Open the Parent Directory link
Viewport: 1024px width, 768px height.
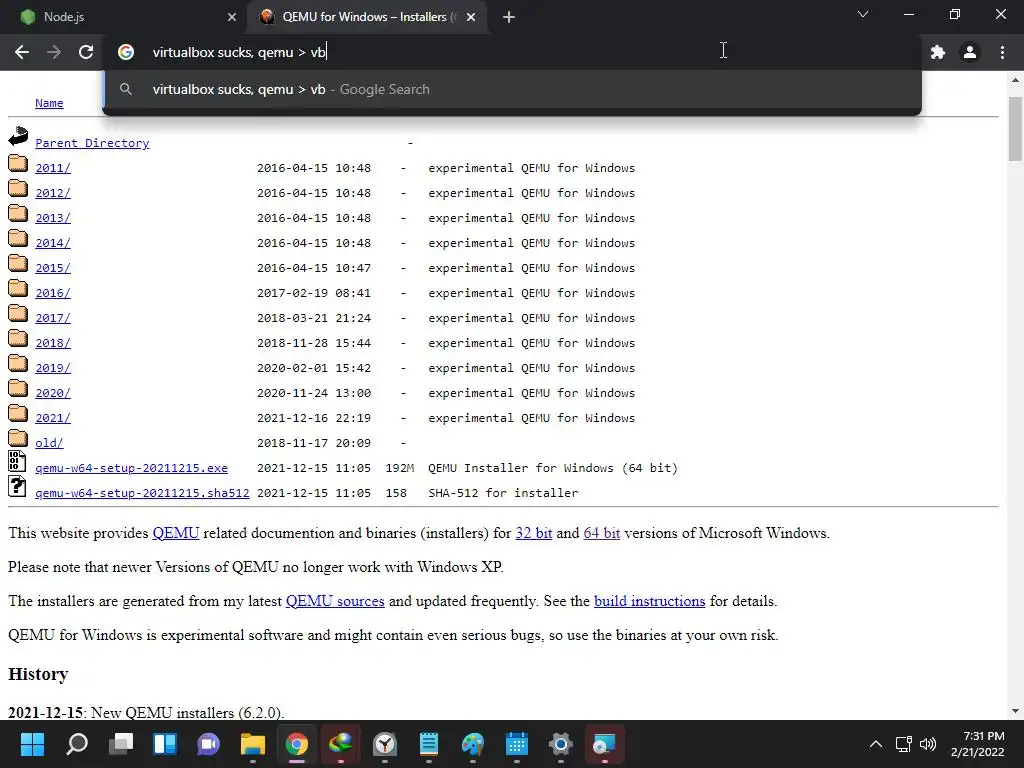point(92,143)
